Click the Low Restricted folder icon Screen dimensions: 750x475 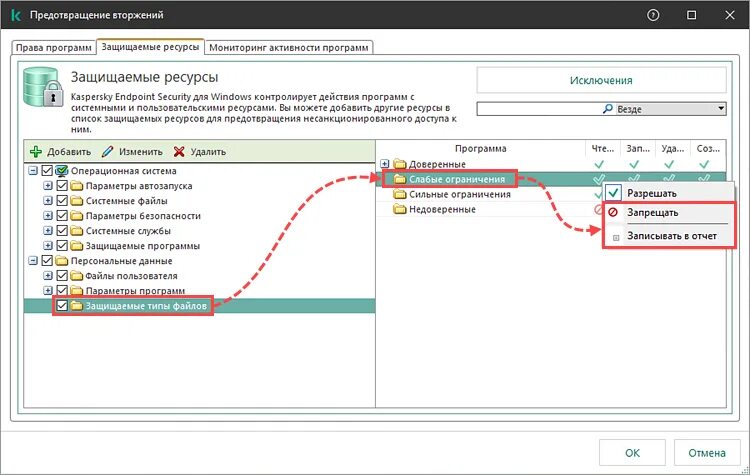399,179
